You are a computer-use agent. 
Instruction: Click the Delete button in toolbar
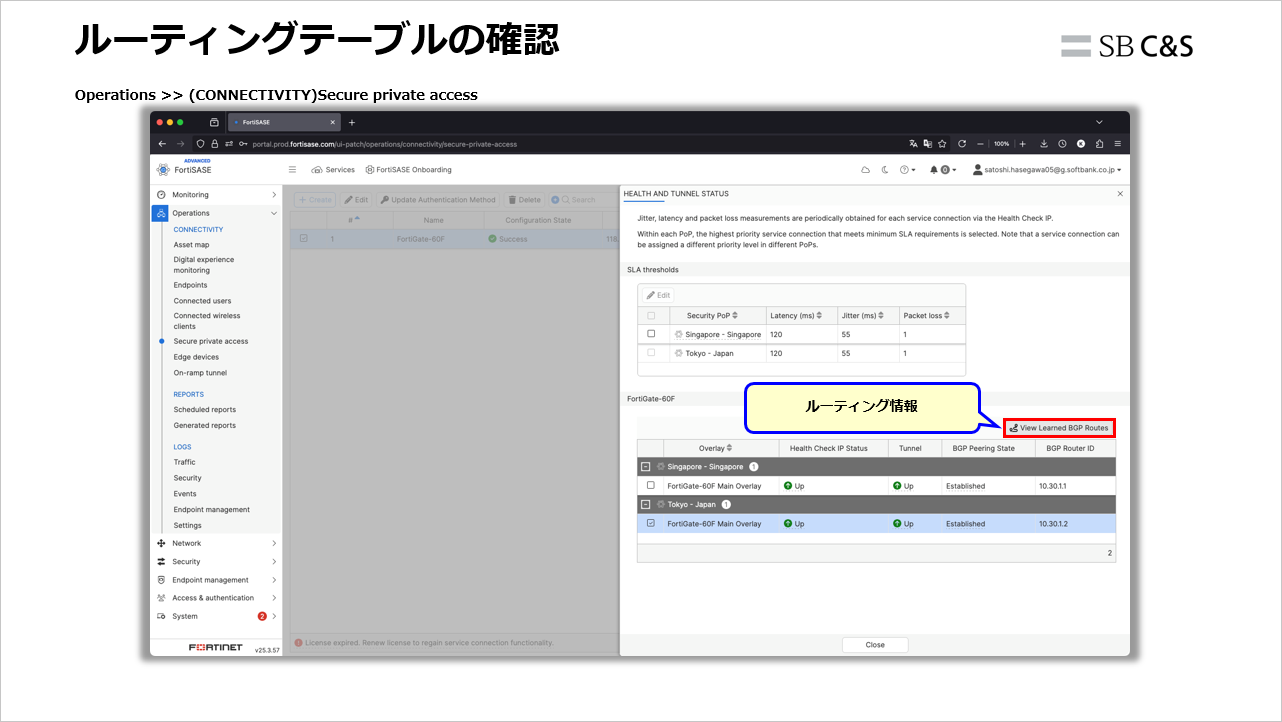[524, 200]
